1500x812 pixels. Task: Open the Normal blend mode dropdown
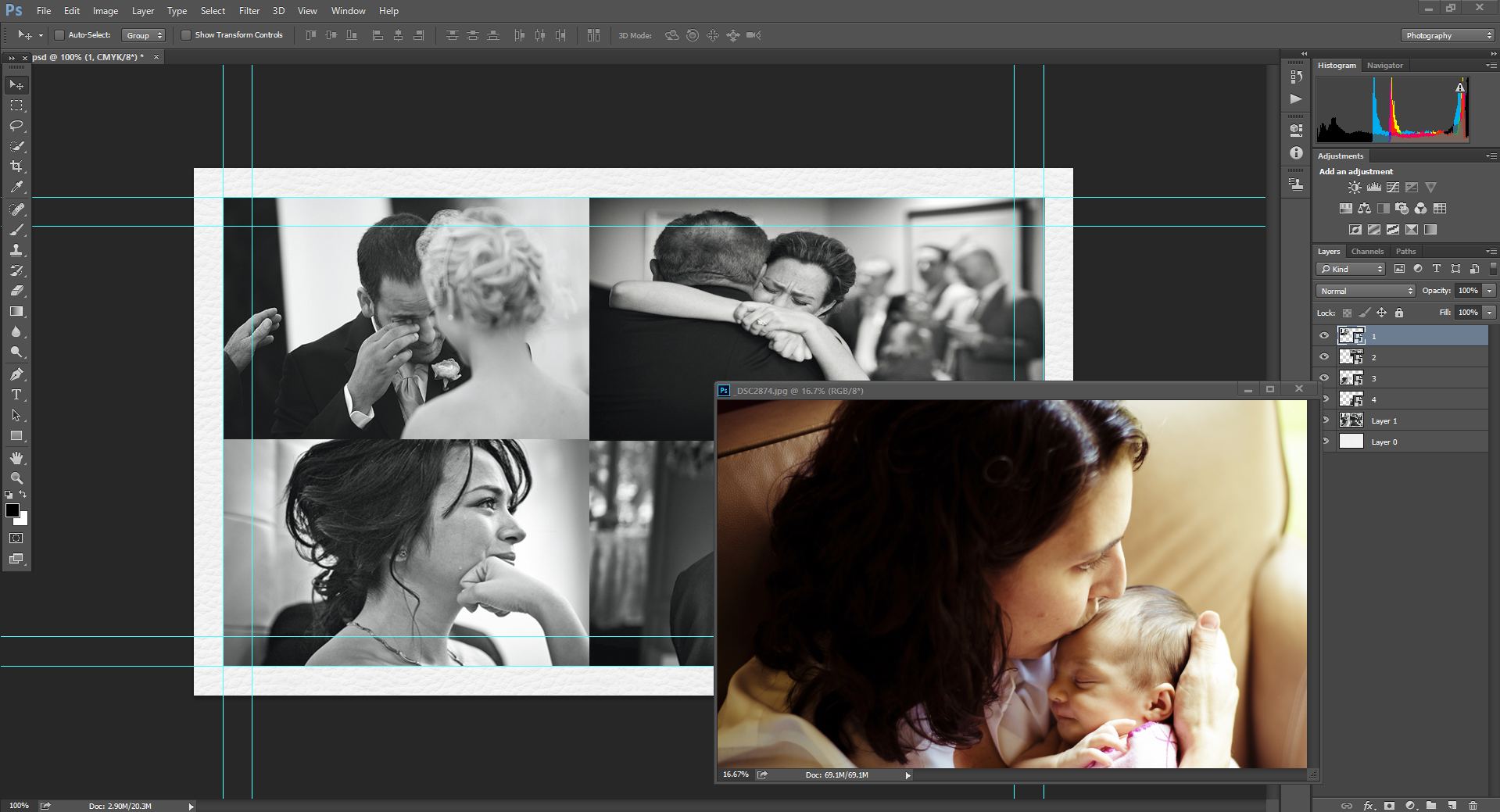(1366, 291)
